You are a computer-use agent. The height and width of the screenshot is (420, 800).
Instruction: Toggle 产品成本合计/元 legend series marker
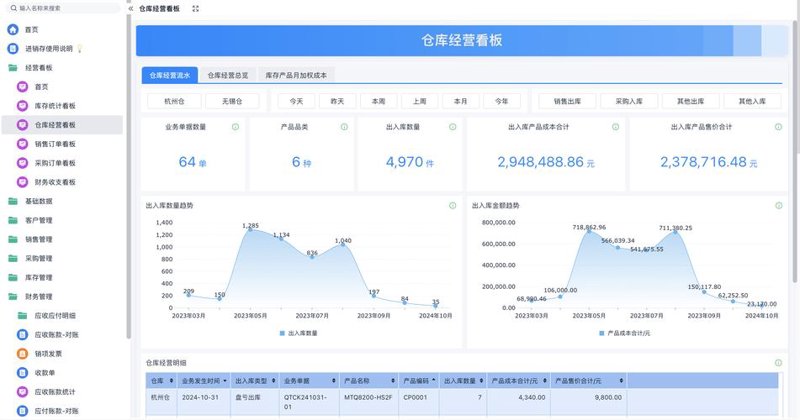pos(602,333)
